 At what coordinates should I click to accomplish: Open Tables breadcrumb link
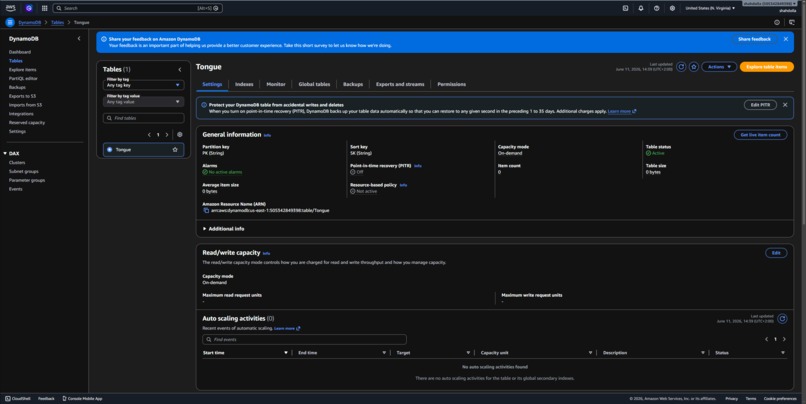point(58,23)
